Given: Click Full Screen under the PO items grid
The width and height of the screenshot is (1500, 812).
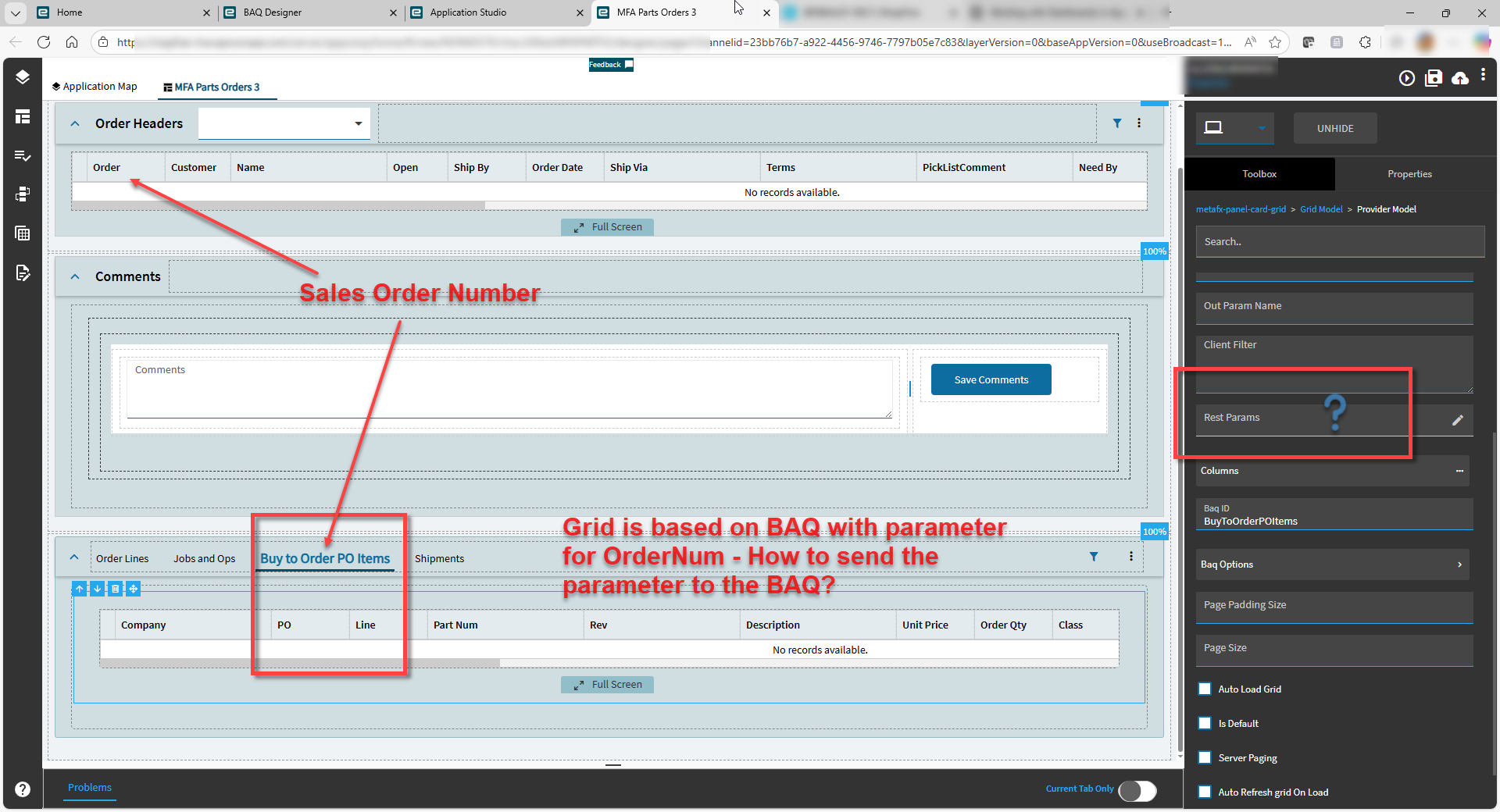Looking at the screenshot, I should [608, 685].
